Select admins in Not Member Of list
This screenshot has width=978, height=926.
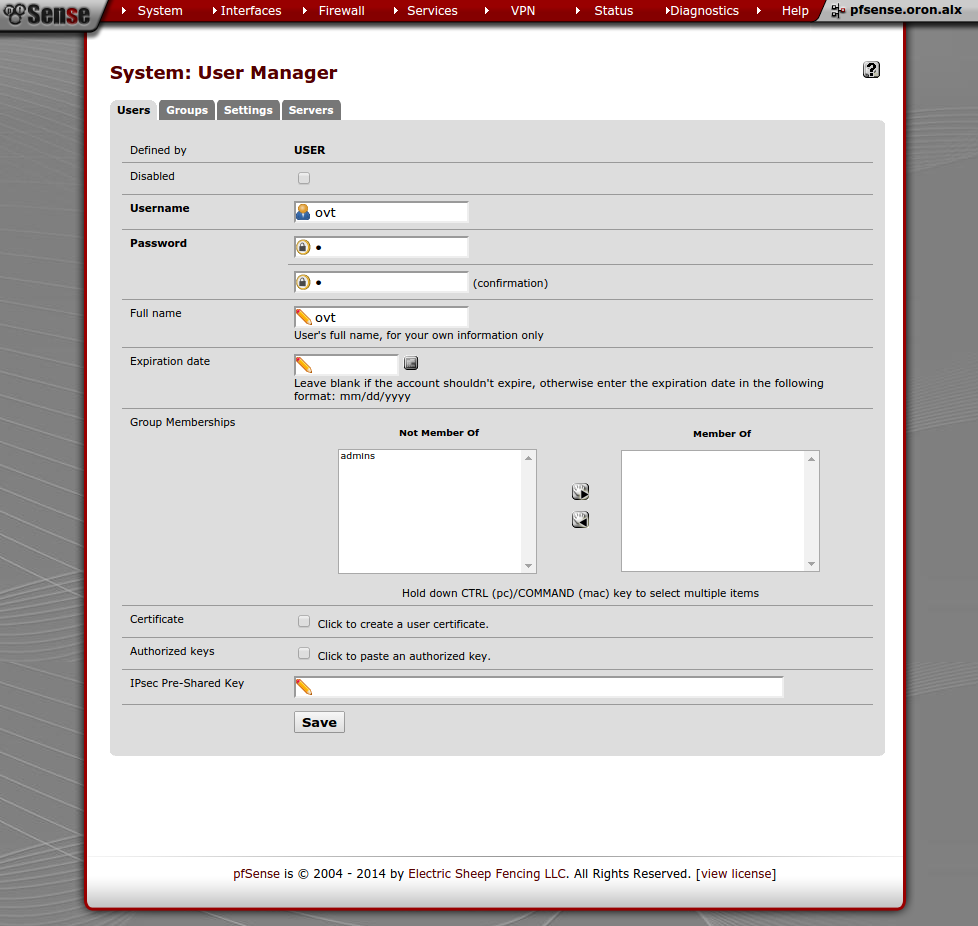pyautogui.click(x=358, y=456)
